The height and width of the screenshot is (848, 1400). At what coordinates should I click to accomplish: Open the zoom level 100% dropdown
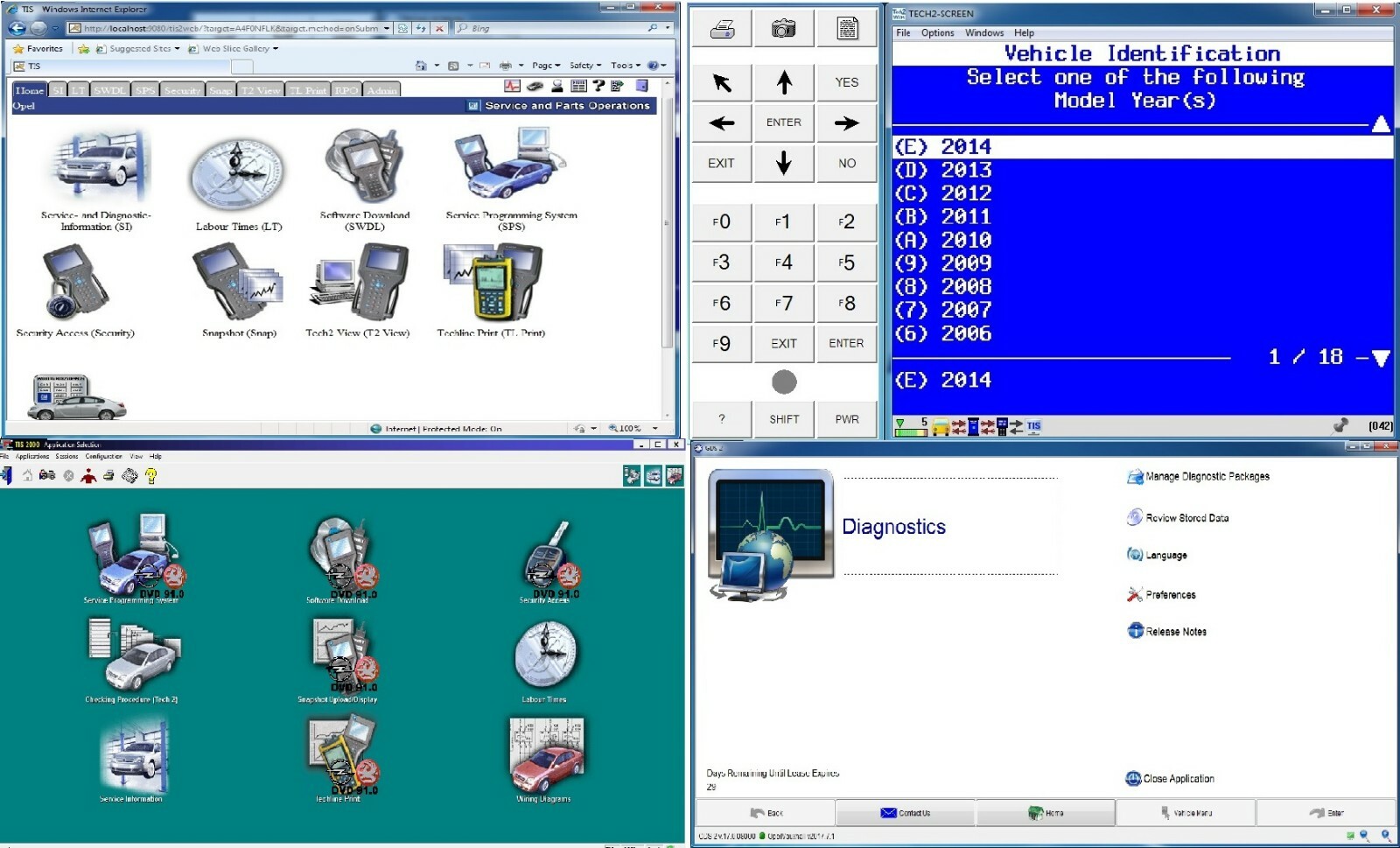pos(633,429)
